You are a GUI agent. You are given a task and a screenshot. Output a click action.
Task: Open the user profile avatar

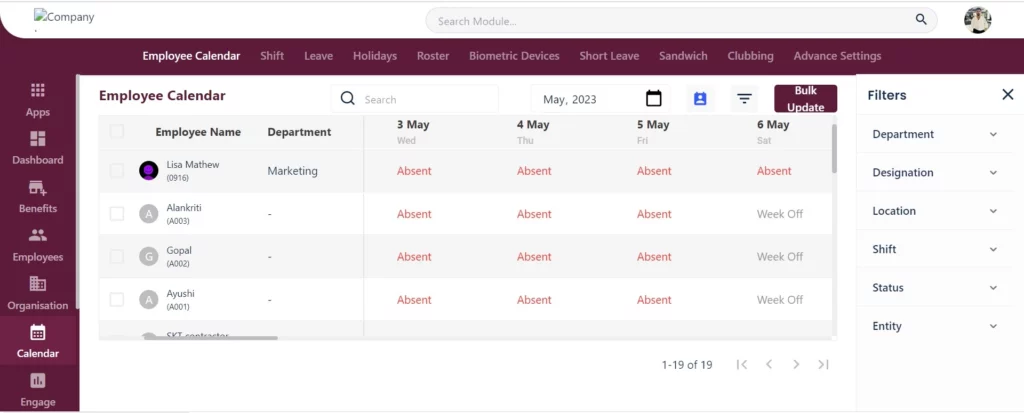pos(978,20)
